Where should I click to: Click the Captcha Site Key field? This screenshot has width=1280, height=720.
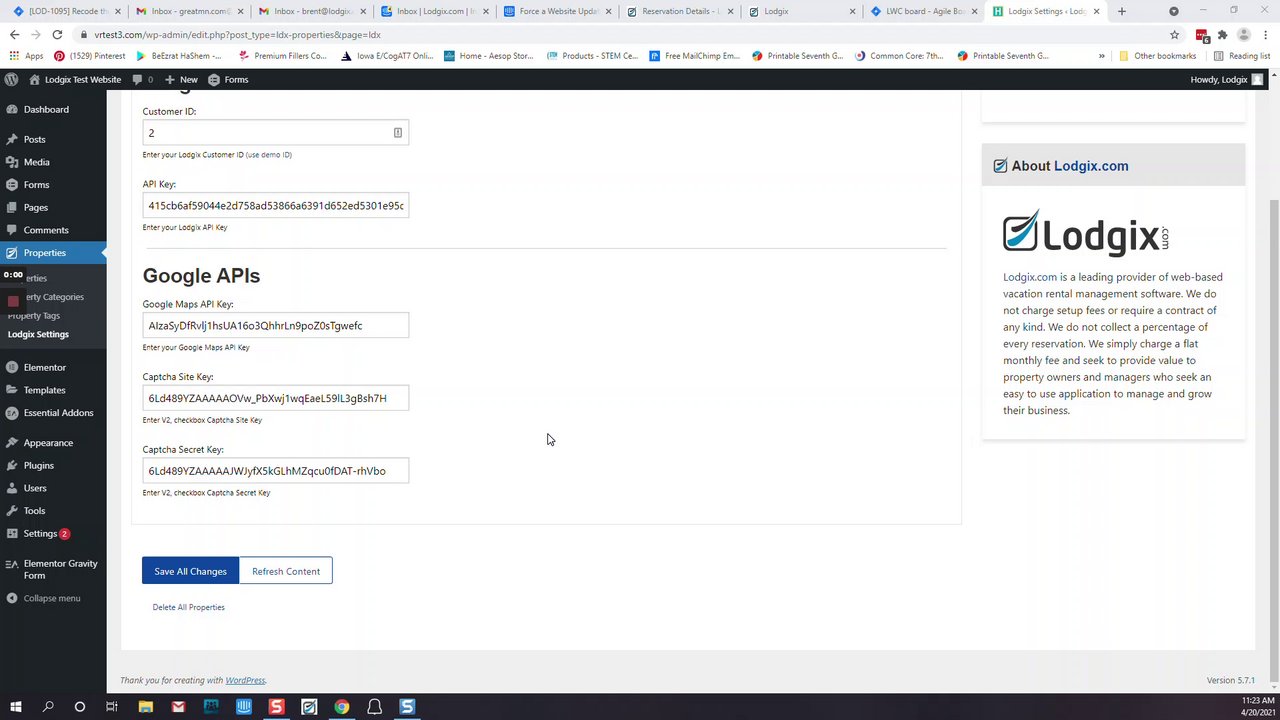click(x=275, y=398)
